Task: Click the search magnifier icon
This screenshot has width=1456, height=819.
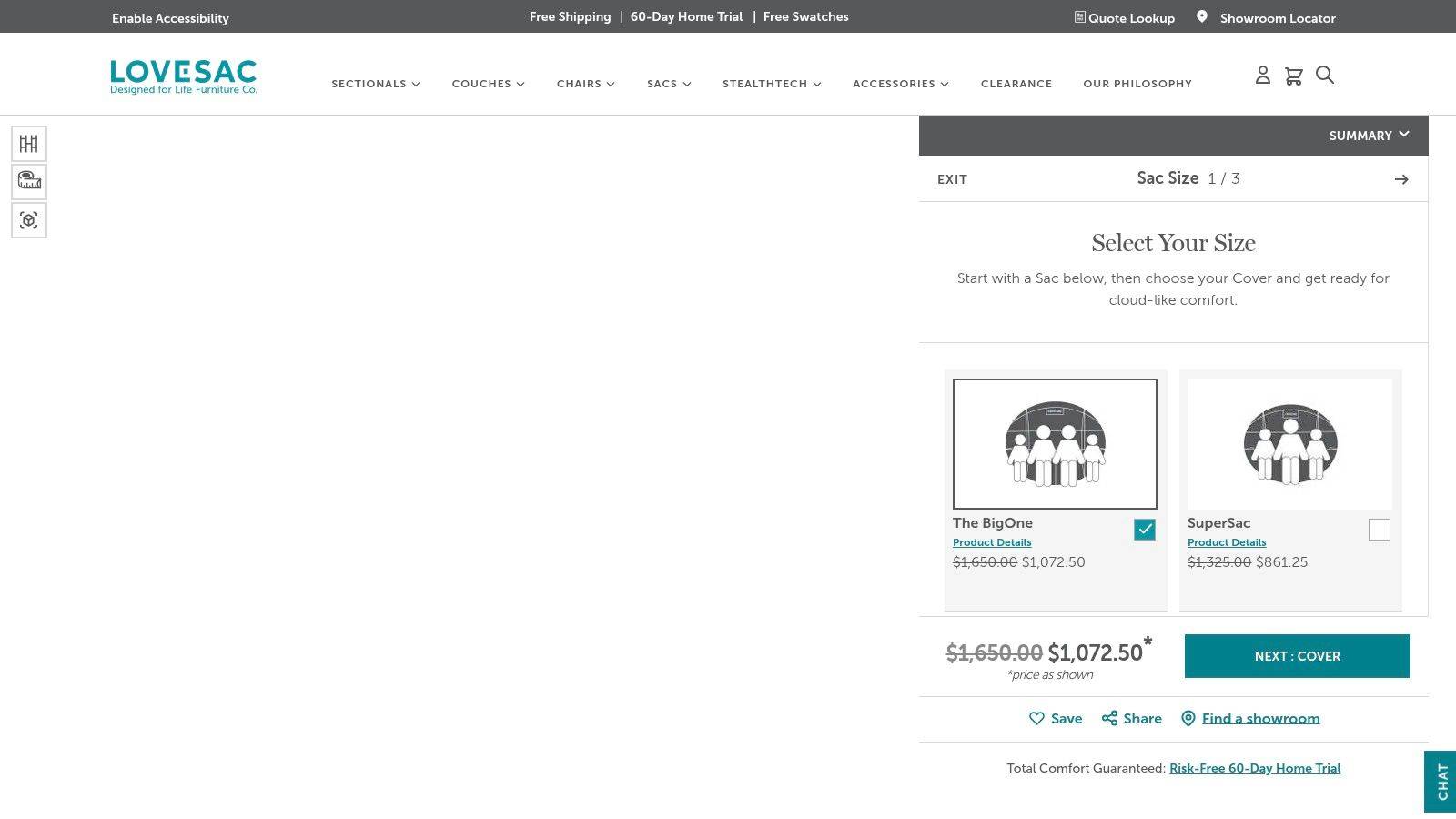Action: click(x=1325, y=76)
